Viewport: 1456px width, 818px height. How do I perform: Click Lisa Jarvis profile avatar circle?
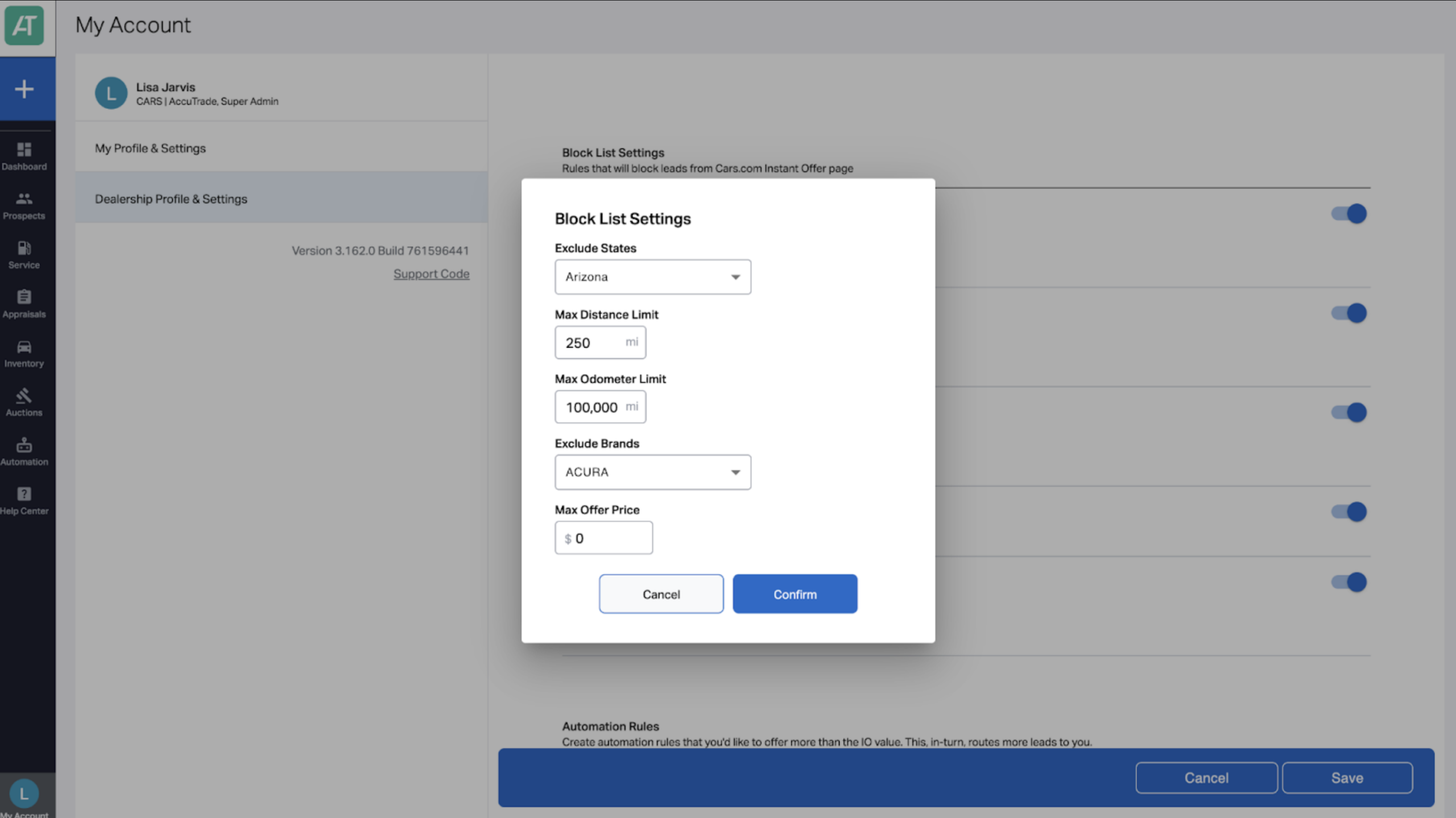111,93
